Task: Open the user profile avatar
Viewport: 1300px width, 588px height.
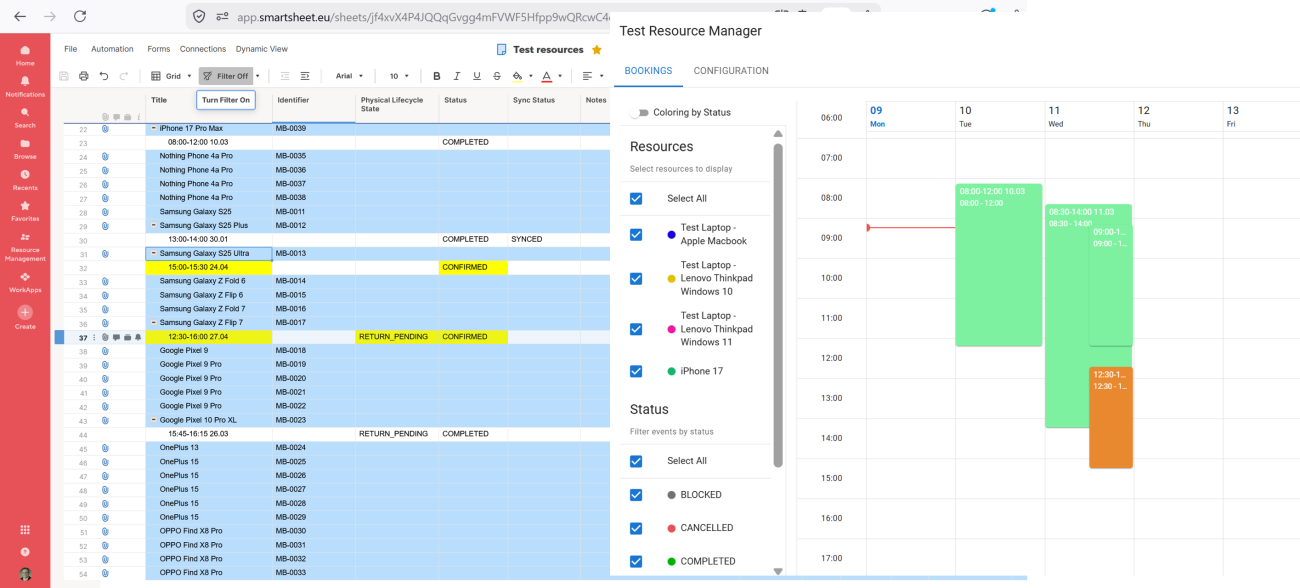Action: click(x=25, y=574)
